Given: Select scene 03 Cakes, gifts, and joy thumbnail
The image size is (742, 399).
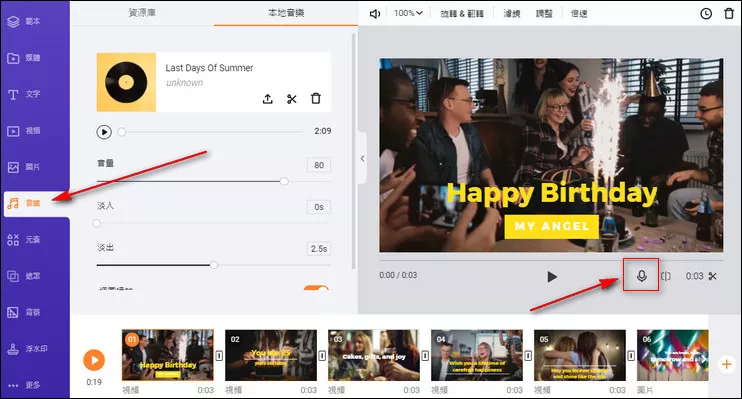Looking at the screenshot, I should (x=374, y=355).
